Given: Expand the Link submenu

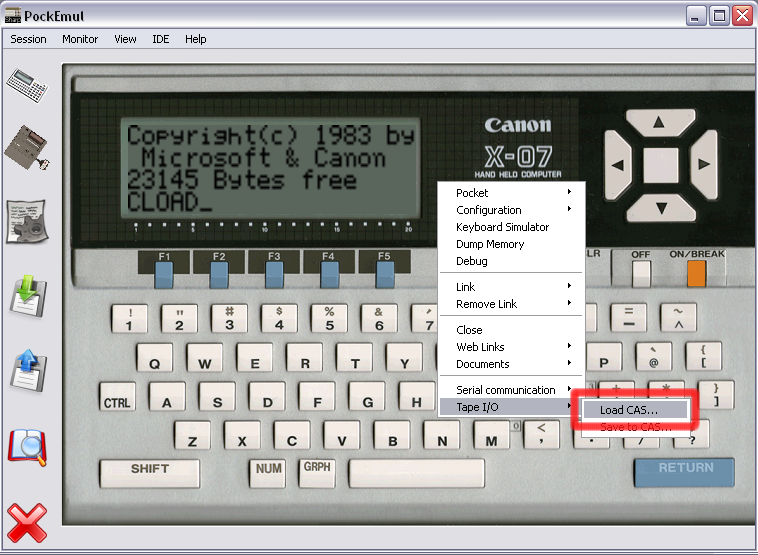Looking at the screenshot, I should [511, 287].
